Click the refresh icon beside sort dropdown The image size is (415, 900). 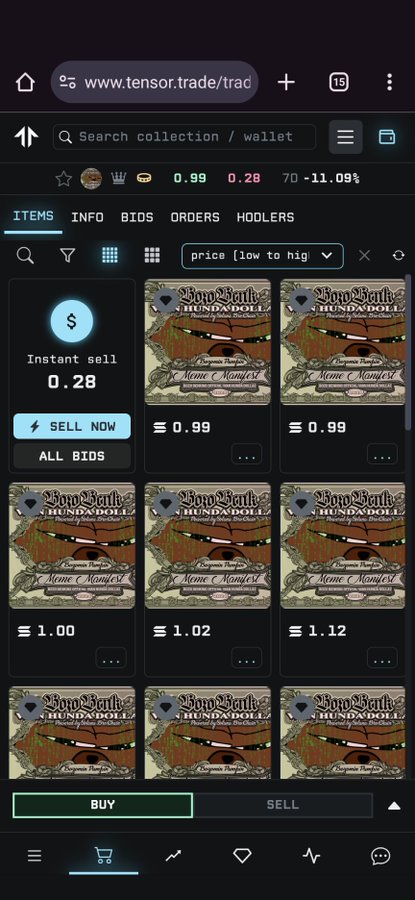[398, 255]
